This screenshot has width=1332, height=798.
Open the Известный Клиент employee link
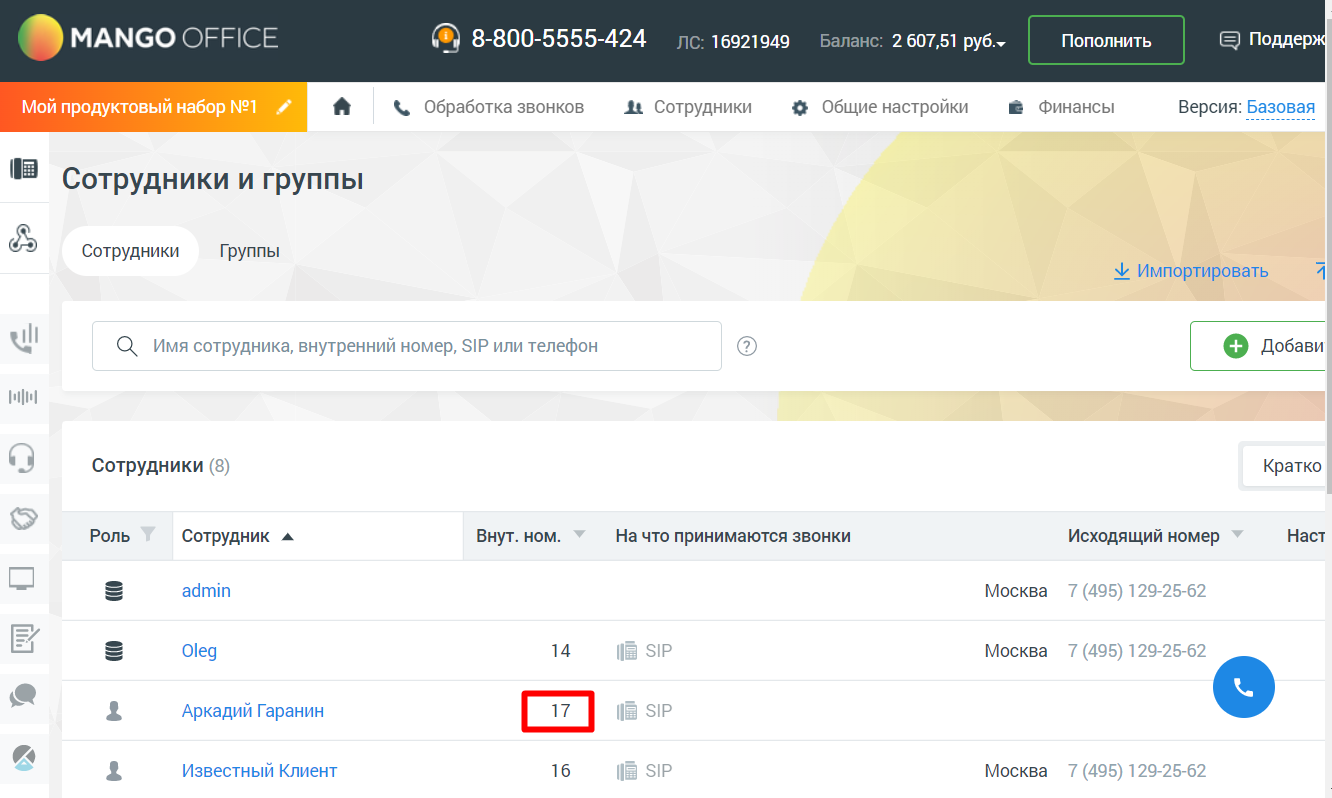[x=259, y=771]
